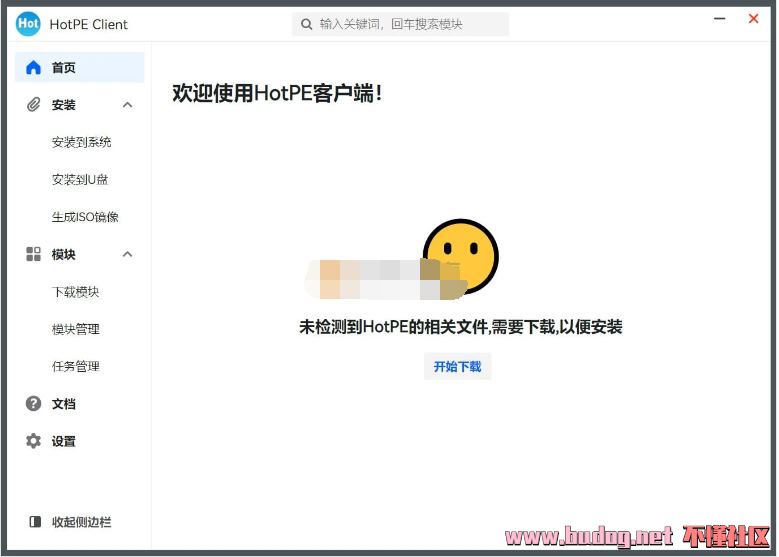This screenshot has width=779, height=557.
Task: Focus the module search input field
Action: [x=400, y=24]
